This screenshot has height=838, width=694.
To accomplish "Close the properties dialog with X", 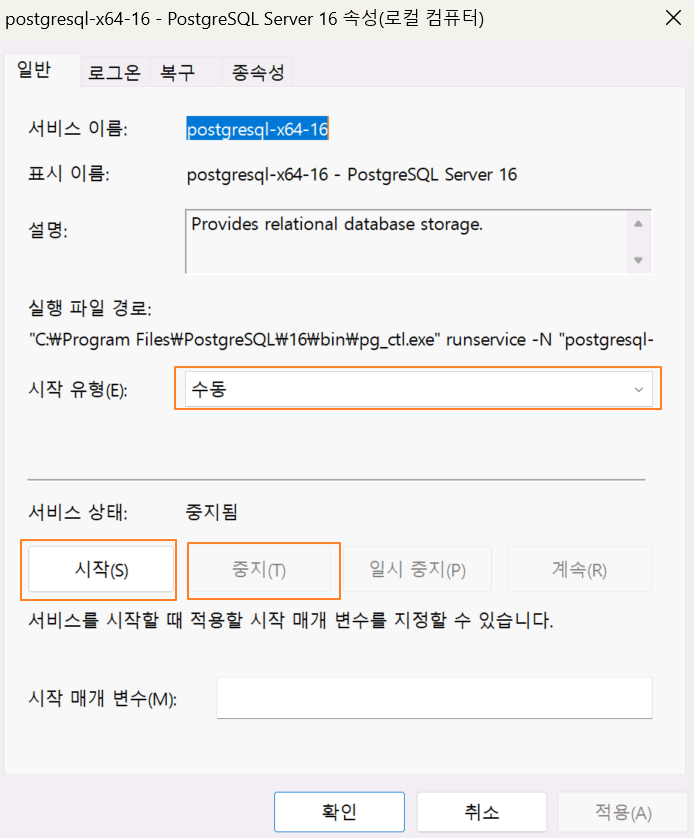I will coord(674,18).
